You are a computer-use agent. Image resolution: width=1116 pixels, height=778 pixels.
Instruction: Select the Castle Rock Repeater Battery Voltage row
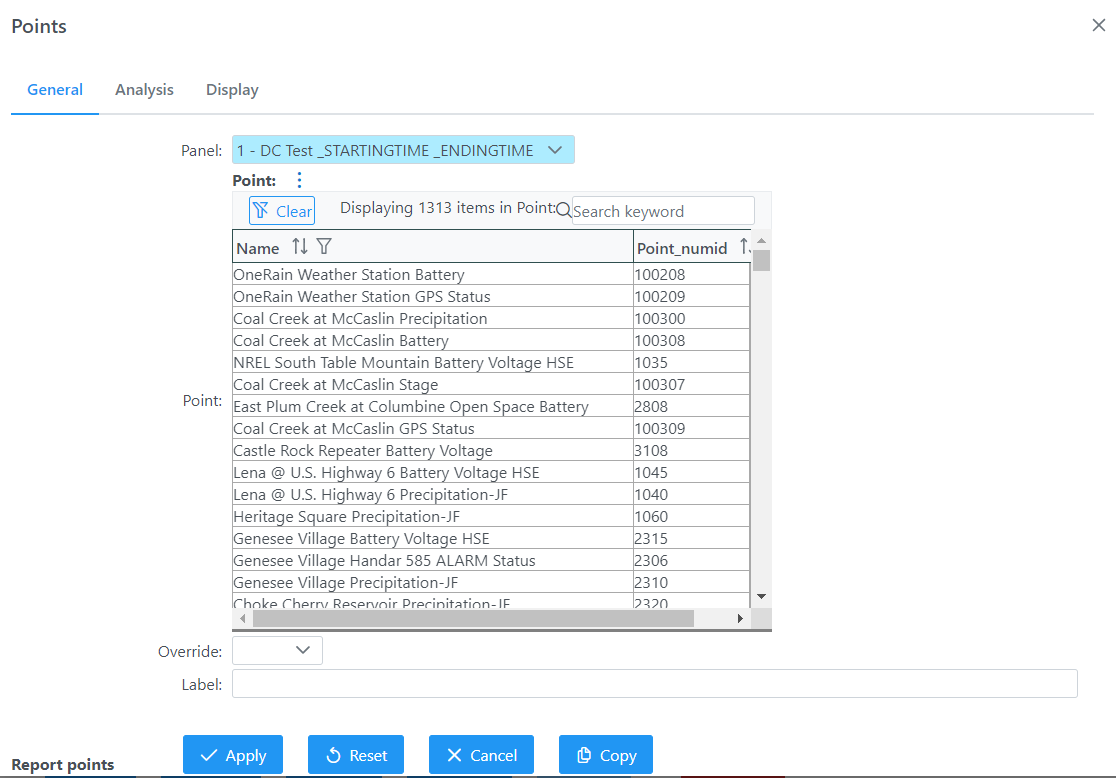pos(363,451)
